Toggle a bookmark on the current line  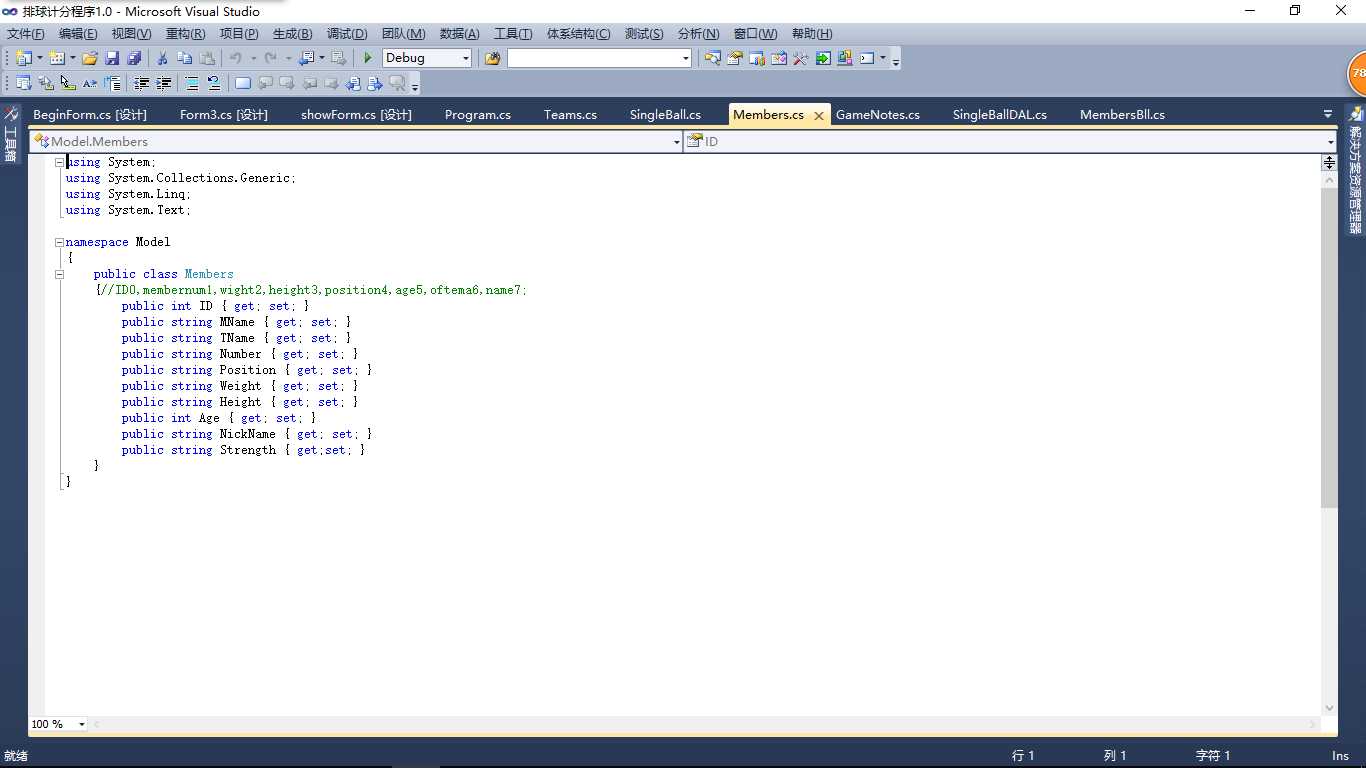click(x=242, y=83)
